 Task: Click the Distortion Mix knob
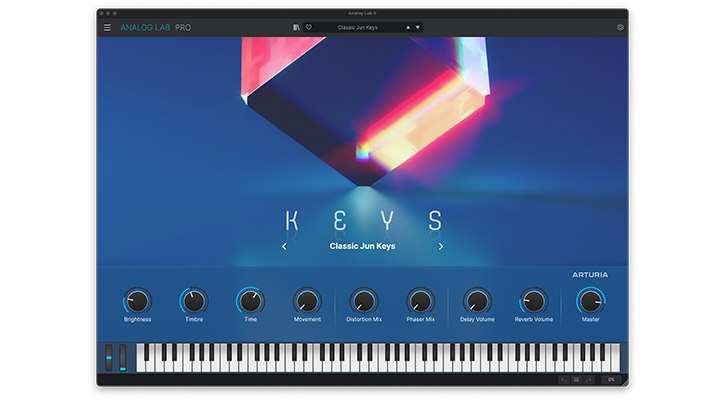(364, 300)
